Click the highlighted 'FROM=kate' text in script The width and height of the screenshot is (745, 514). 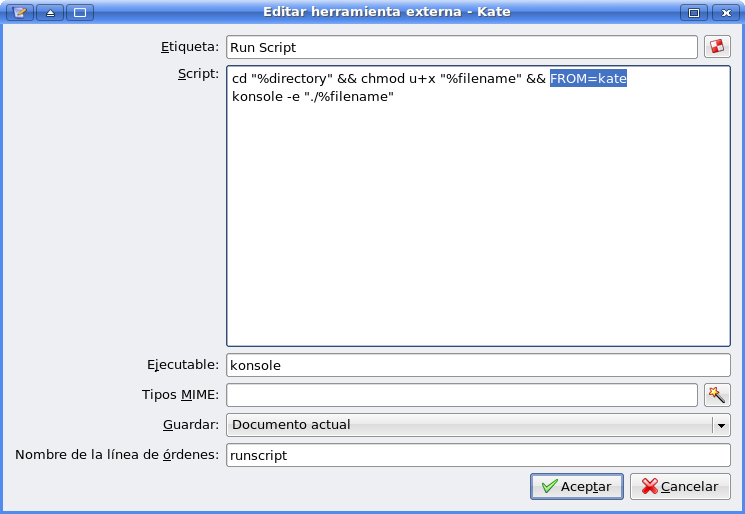(x=588, y=78)
